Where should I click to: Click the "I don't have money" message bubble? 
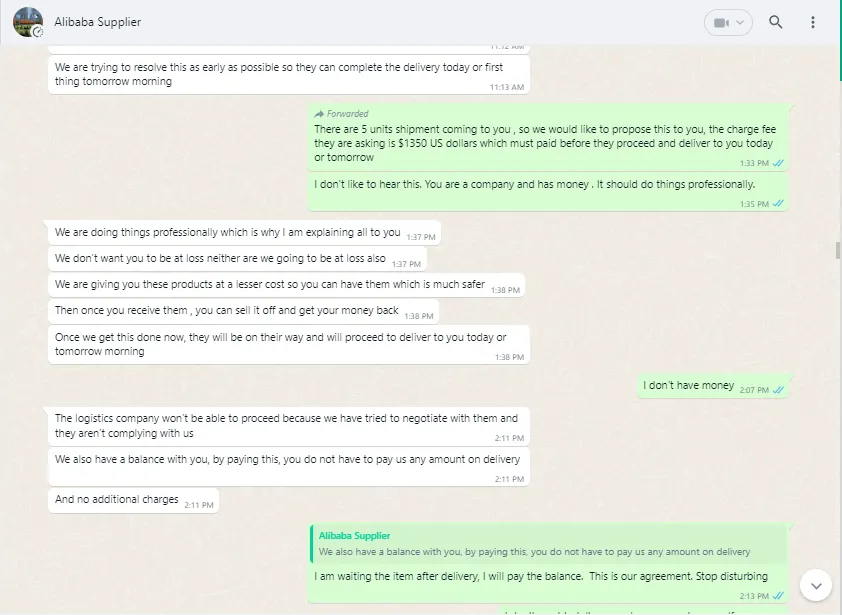pyautogui.click(x=713, y=386)
